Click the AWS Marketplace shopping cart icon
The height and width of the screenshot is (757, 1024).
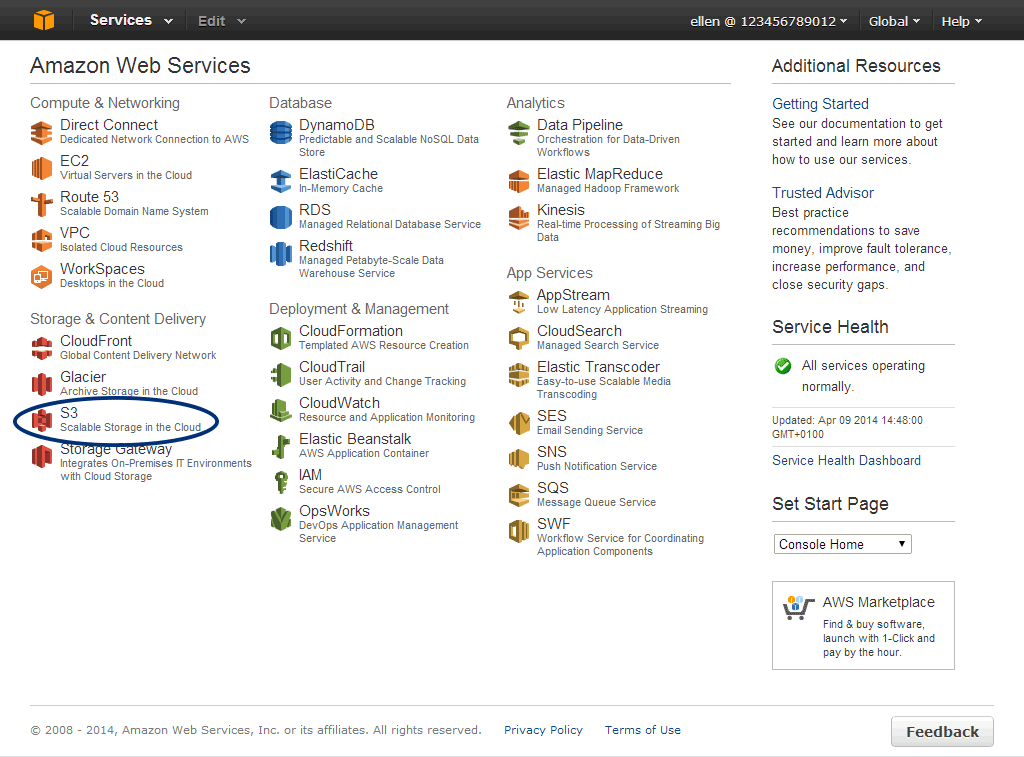(x=795, y=607)
